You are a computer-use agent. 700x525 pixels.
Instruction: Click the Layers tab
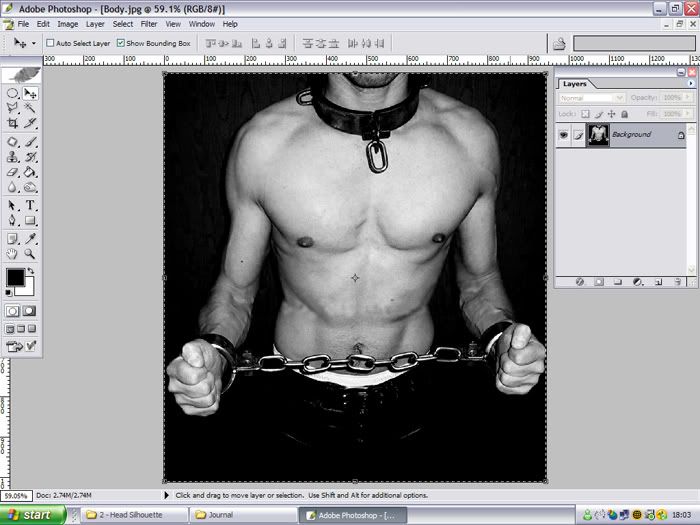point(575,84)
